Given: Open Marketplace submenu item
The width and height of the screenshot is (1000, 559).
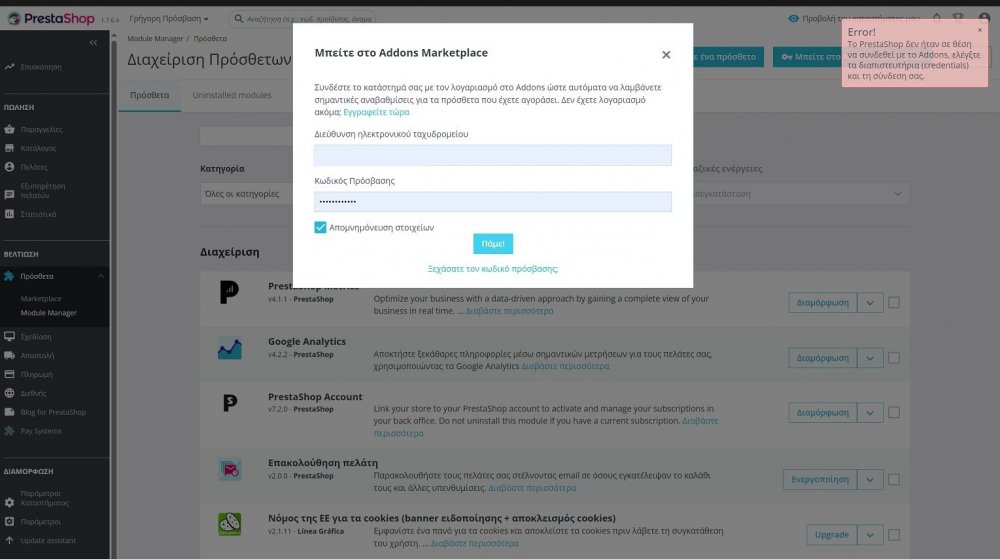Looking at the screenshot, I should click(41, 298).
